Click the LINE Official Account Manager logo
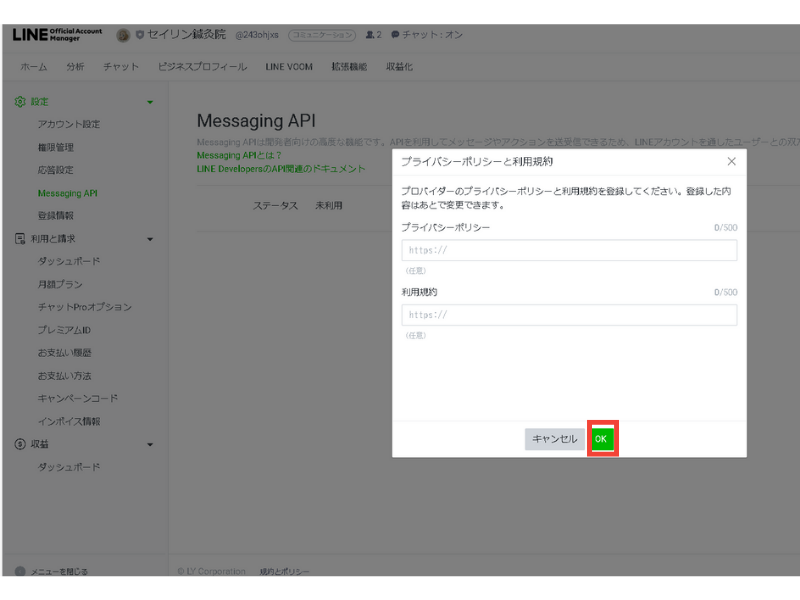Image resolution: width=800 pixels, height=600 pixels. tap(57, 35)
